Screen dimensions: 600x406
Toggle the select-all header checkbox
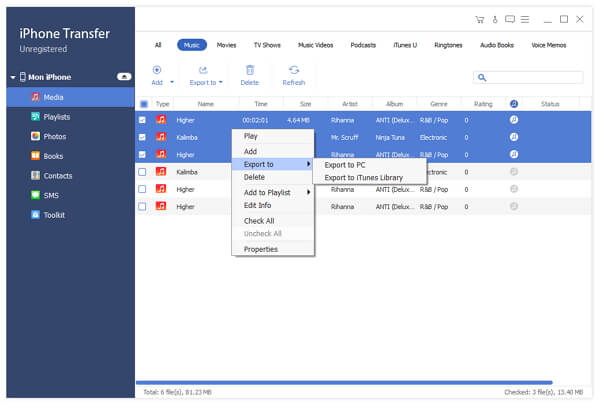tap(144, 104)
